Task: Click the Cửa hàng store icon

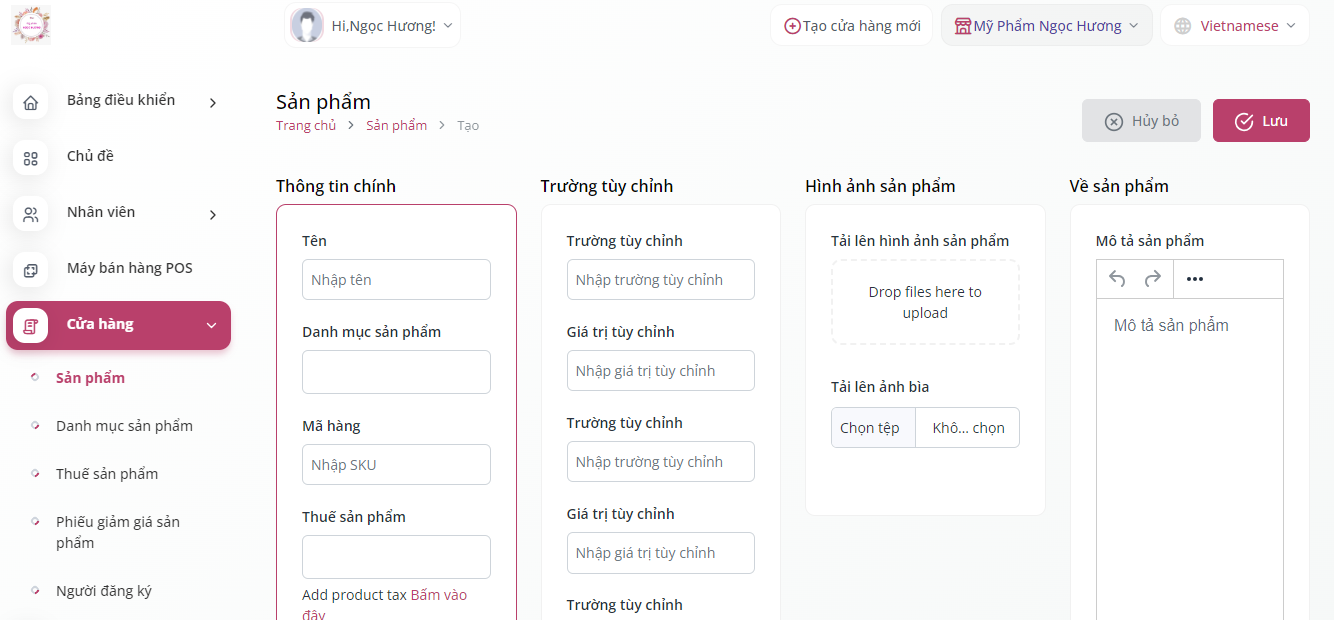Action: (31, 326)
